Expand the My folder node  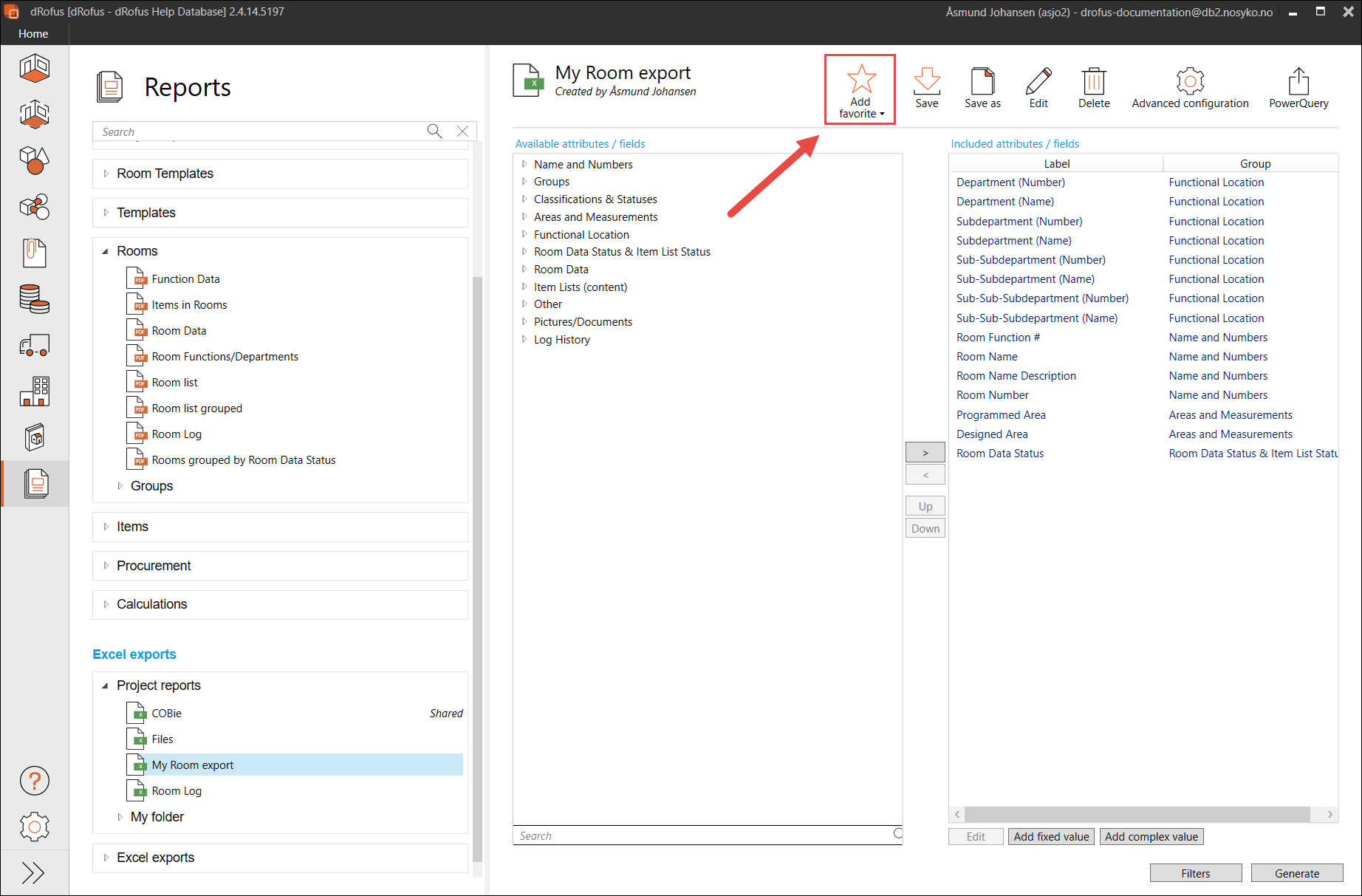point(120,817)
